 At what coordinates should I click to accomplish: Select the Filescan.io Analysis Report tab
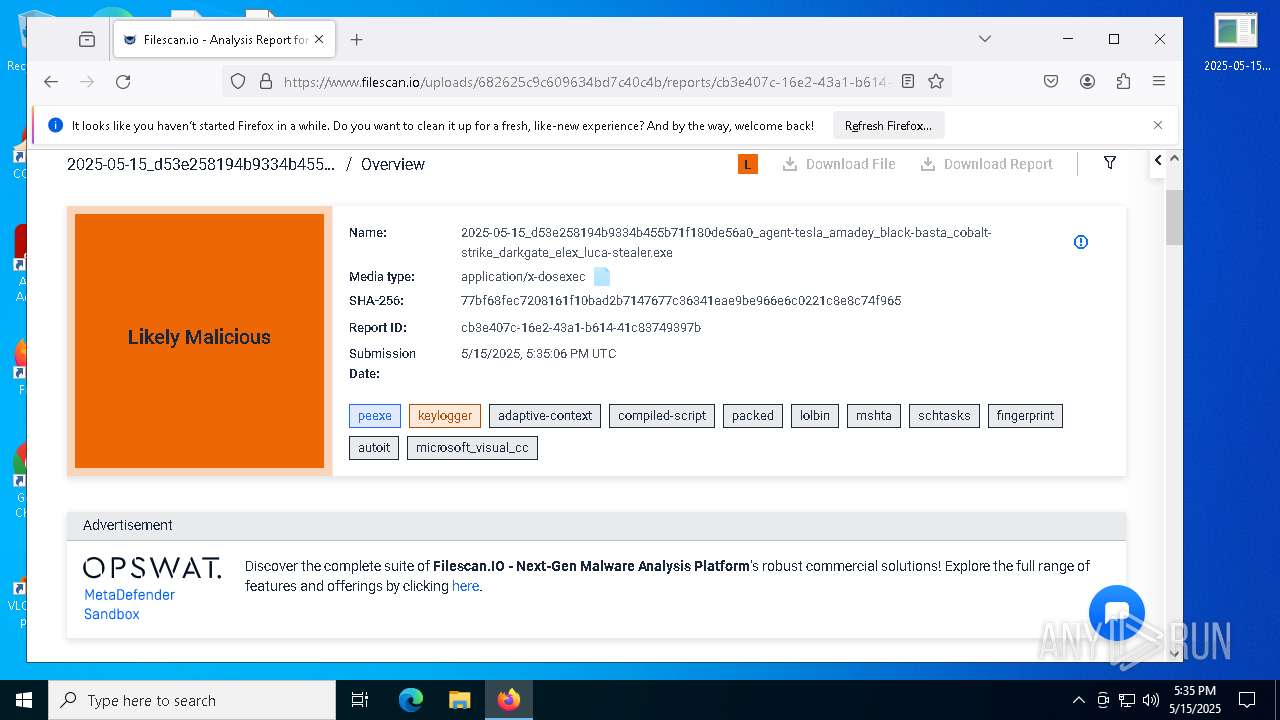(222, 39)
